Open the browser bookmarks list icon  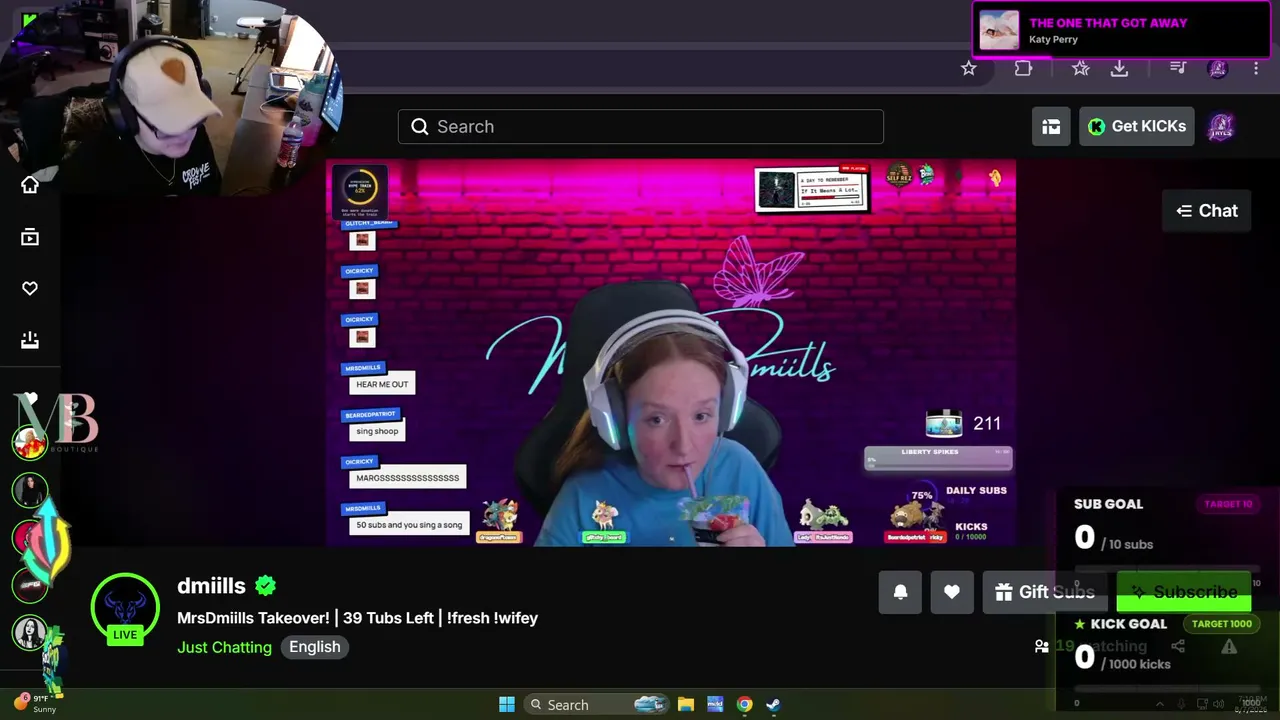1081,68
